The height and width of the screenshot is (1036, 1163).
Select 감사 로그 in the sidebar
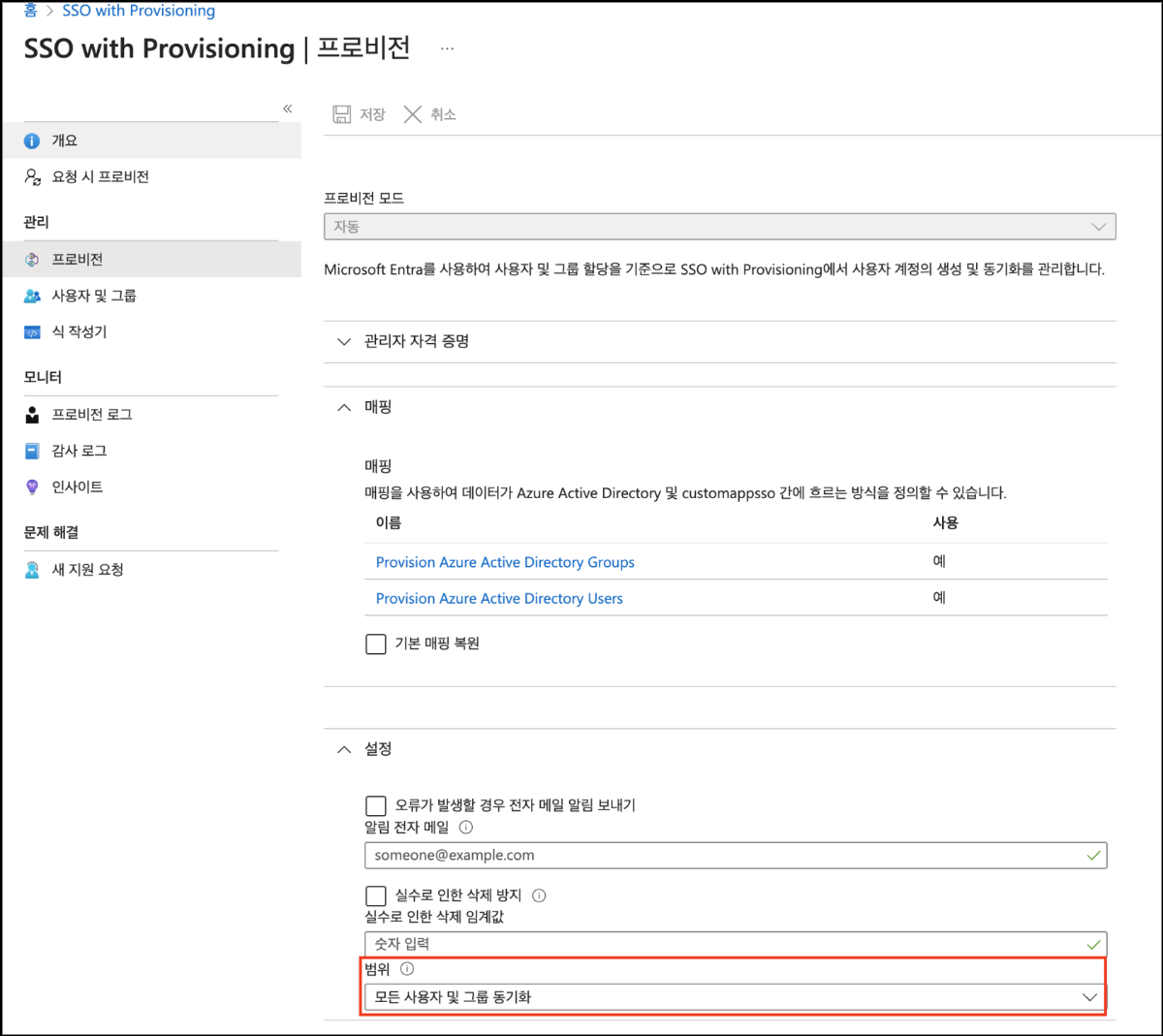click(x=79, y=451)
